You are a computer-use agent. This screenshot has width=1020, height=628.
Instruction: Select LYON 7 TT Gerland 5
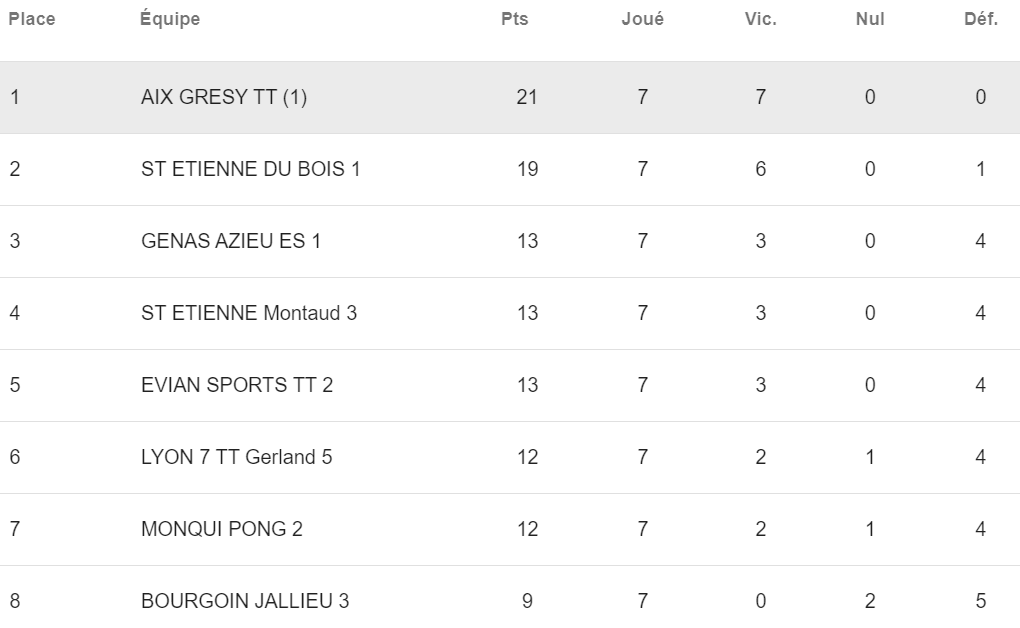click(236, 457)
